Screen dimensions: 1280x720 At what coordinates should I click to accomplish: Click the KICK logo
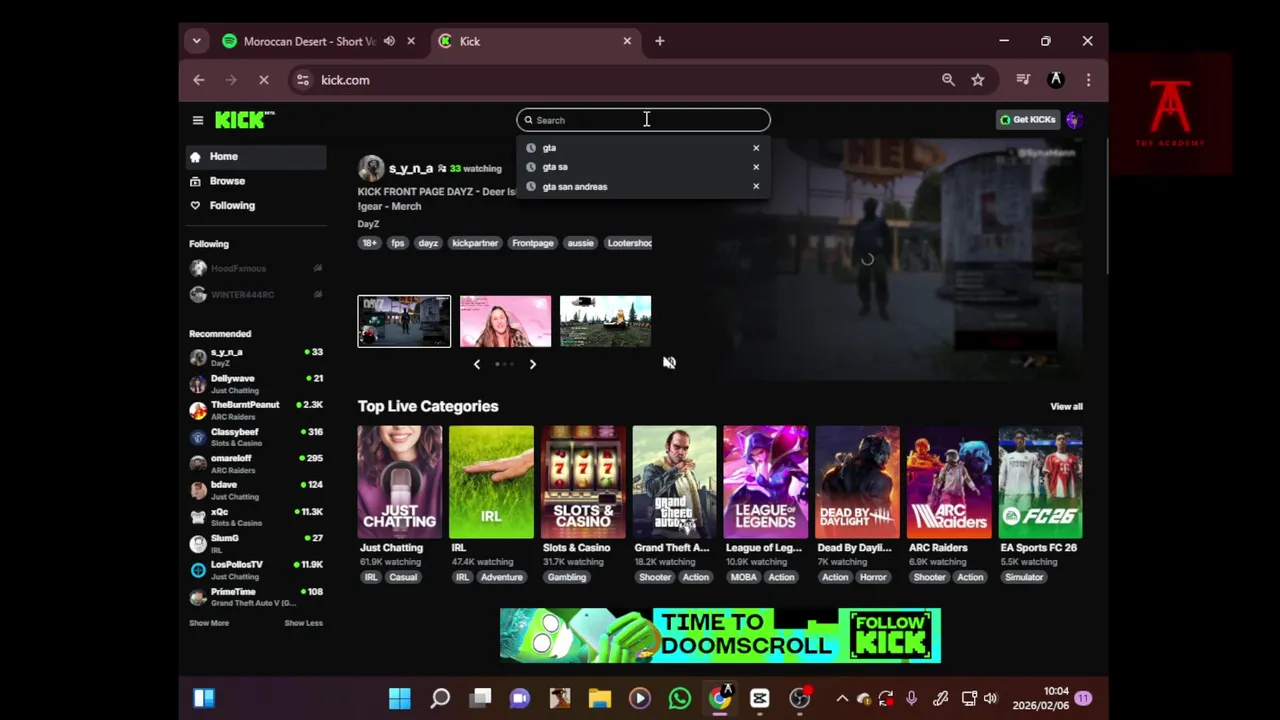click(x=244, y=120)
